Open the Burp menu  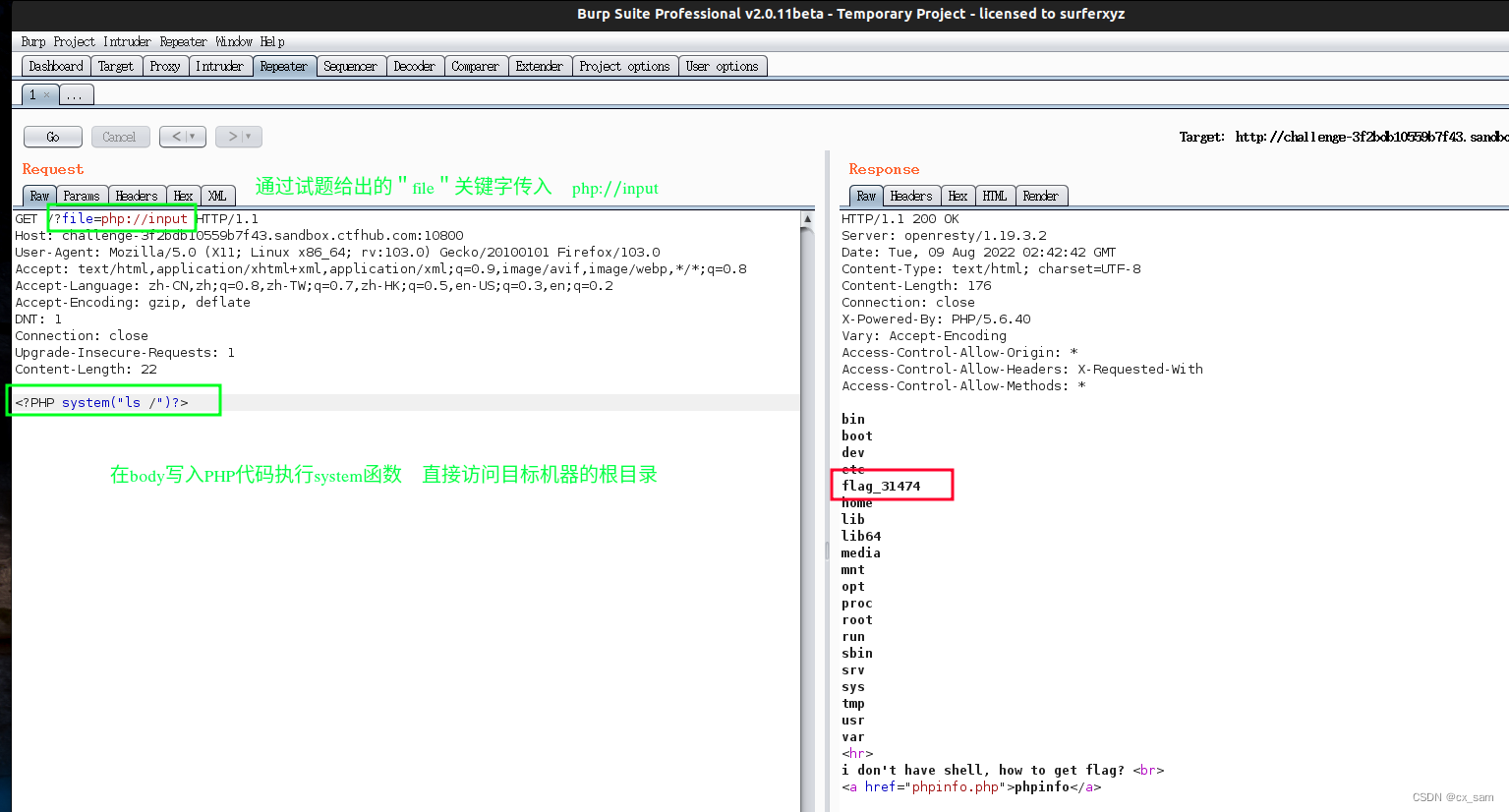[33, 42]
